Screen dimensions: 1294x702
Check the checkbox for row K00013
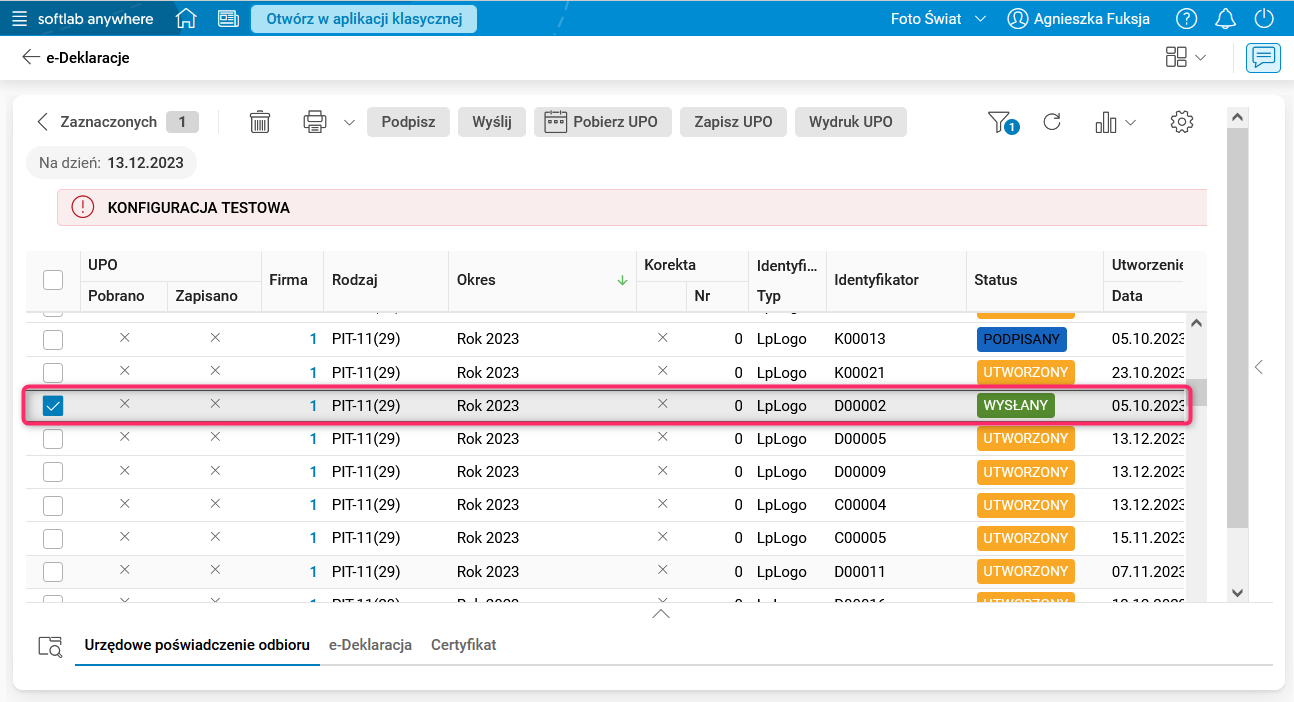click(x=53, y=339)
